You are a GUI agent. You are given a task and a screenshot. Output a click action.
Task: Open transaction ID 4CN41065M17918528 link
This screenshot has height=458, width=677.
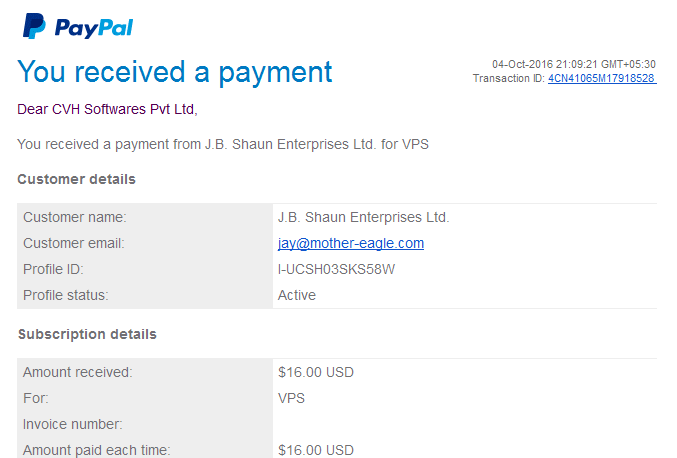click(x=602, y=79)
